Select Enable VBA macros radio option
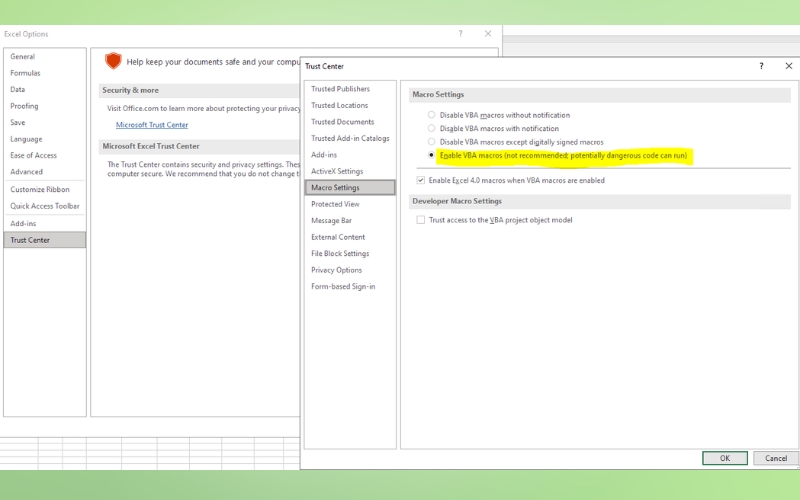 (432, 156)
